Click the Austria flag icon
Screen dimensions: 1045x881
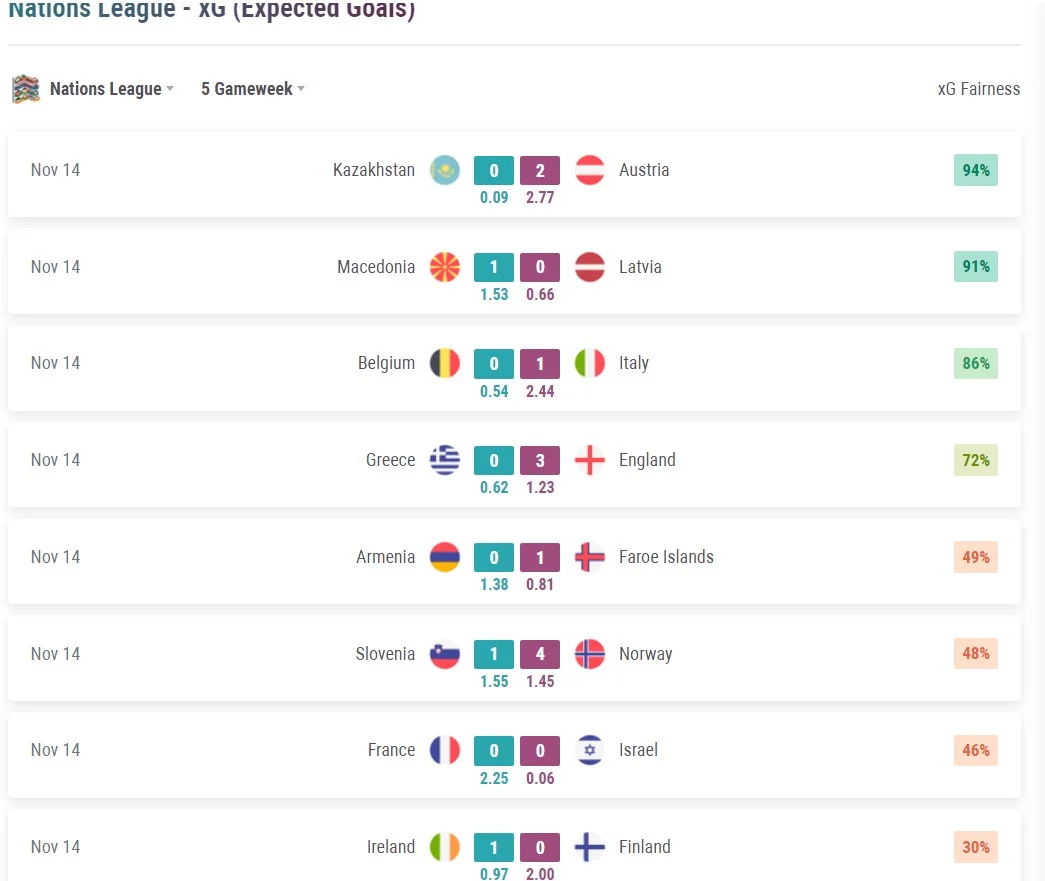tap(590, 170)
